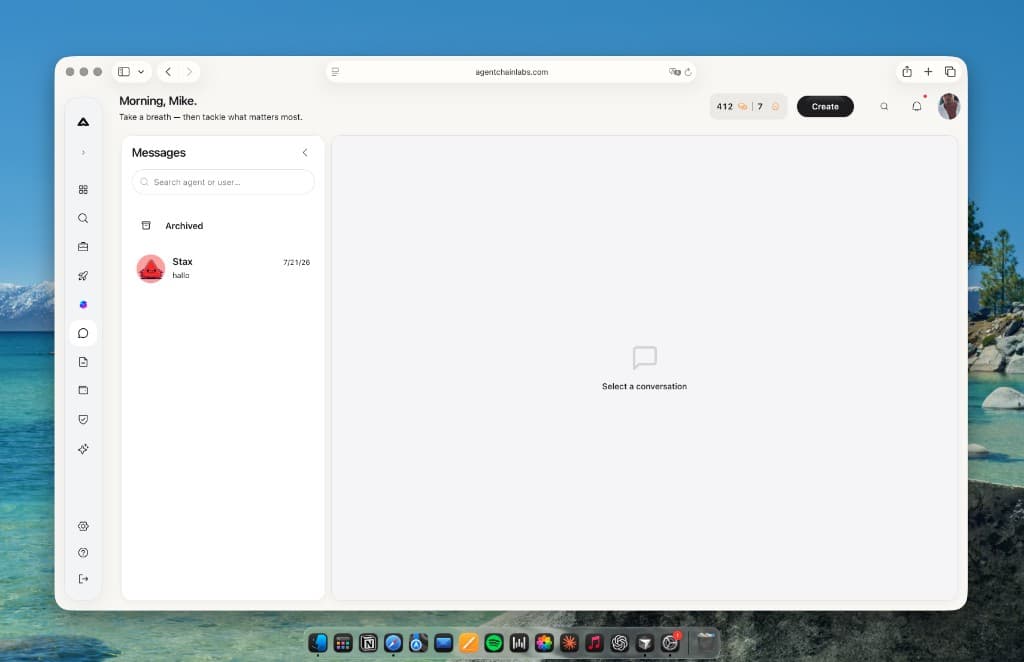
Task: Open the Stax conversation
Action: tap(223, 268)
